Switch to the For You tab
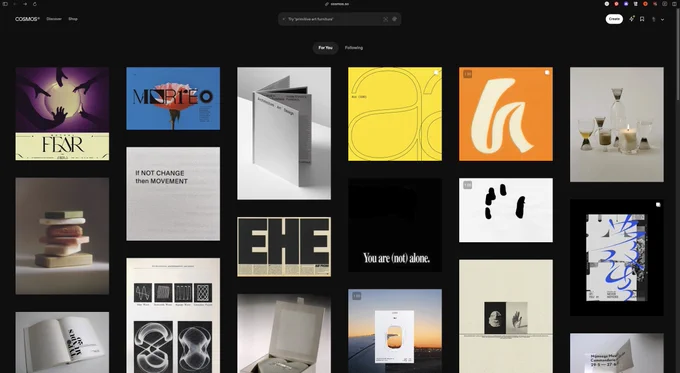 (325, 48)
